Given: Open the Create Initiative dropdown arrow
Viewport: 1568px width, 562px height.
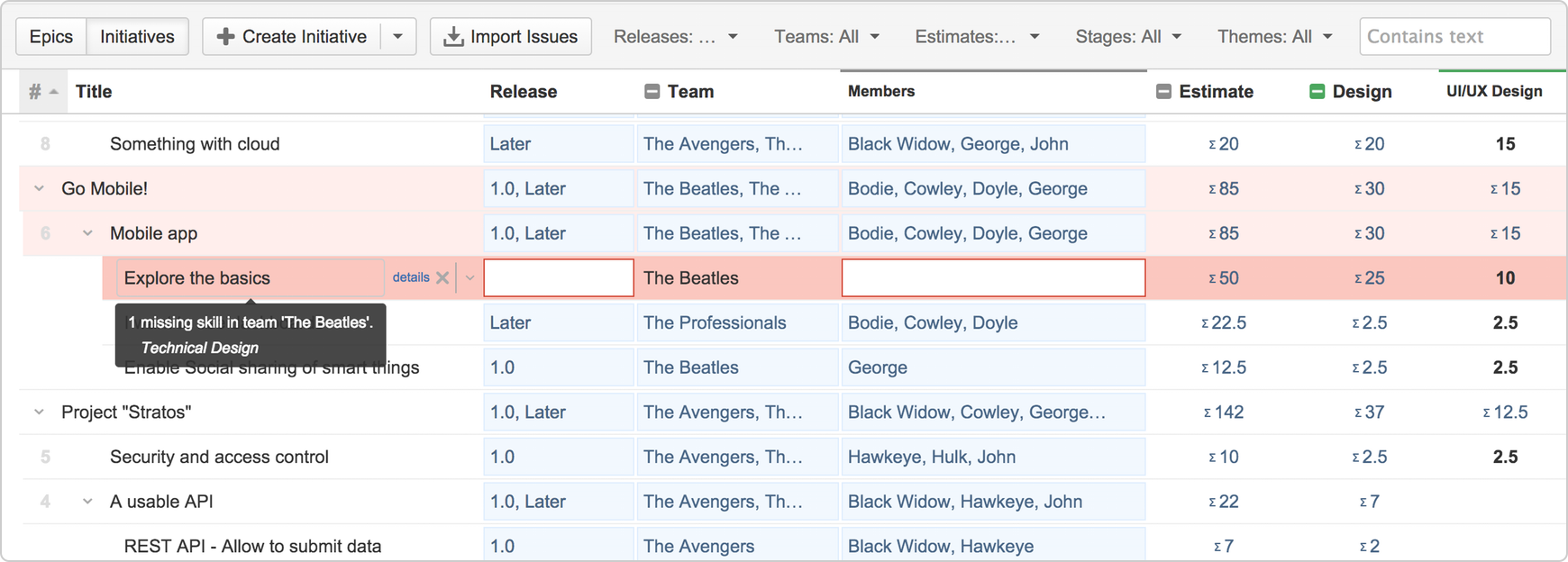Looking at the screenshot, I should tap(397, 37).
